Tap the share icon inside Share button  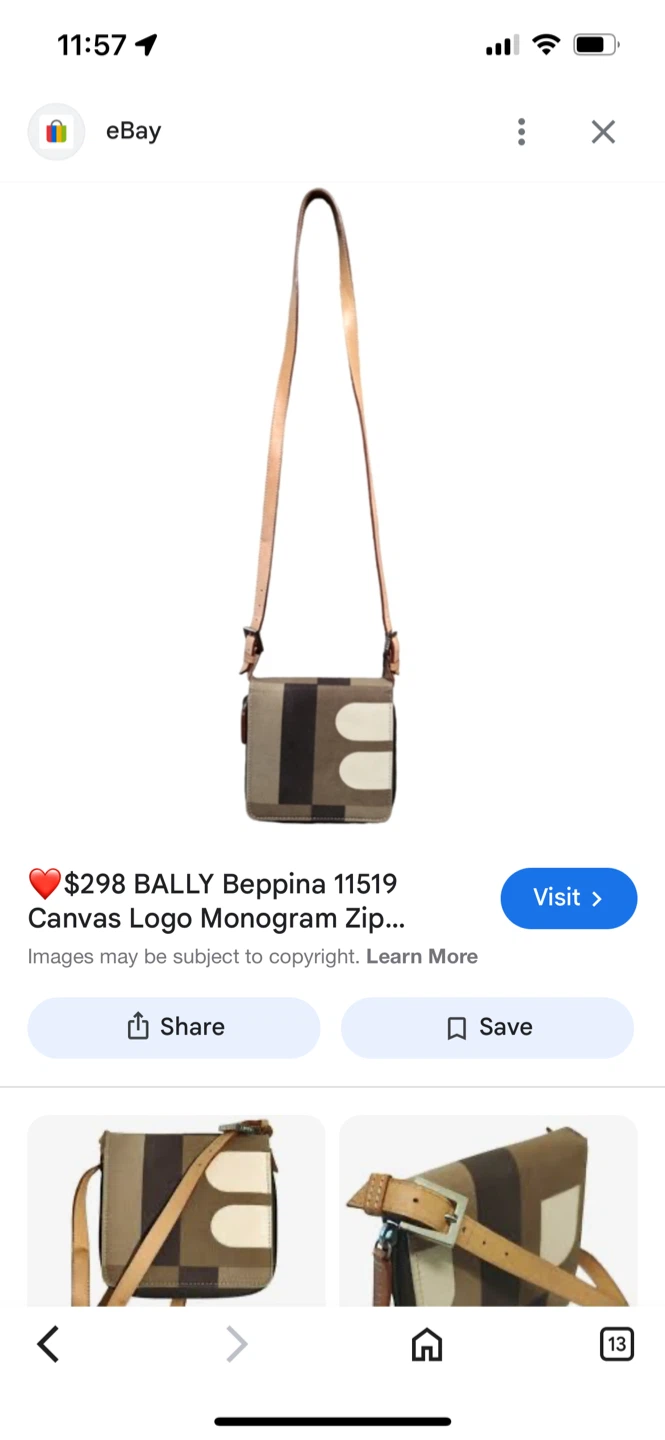(138, 1026)
